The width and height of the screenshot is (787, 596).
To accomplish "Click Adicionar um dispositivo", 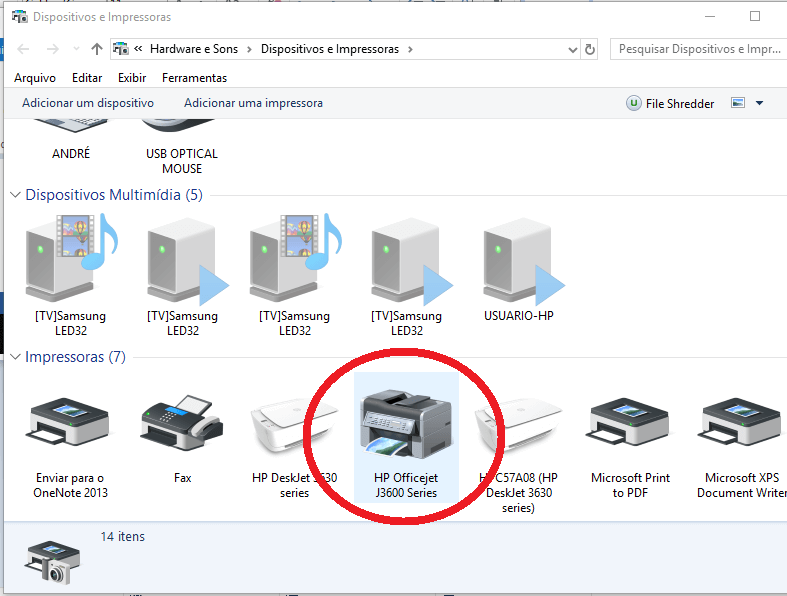I will [x=88, y=103].
